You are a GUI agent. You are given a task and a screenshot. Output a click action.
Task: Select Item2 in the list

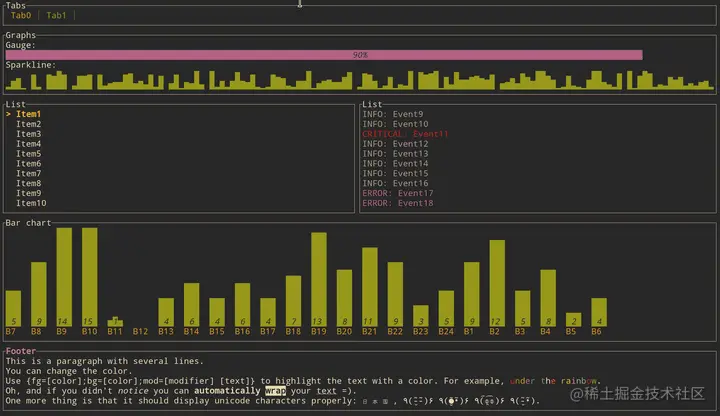28,124
